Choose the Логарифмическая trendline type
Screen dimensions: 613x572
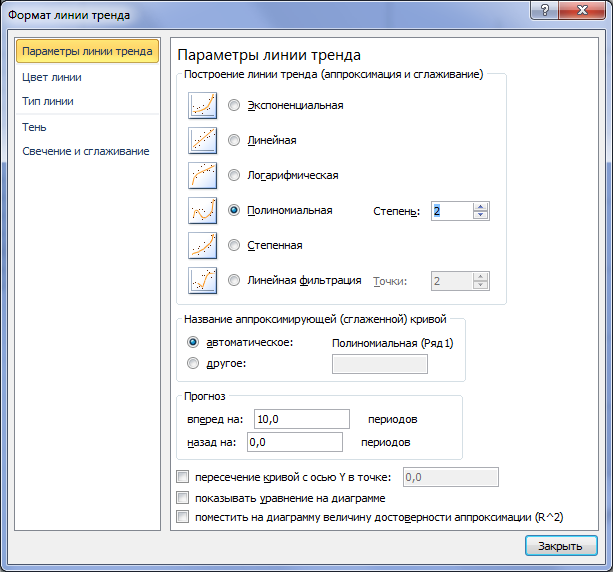[x=234, y=175]
